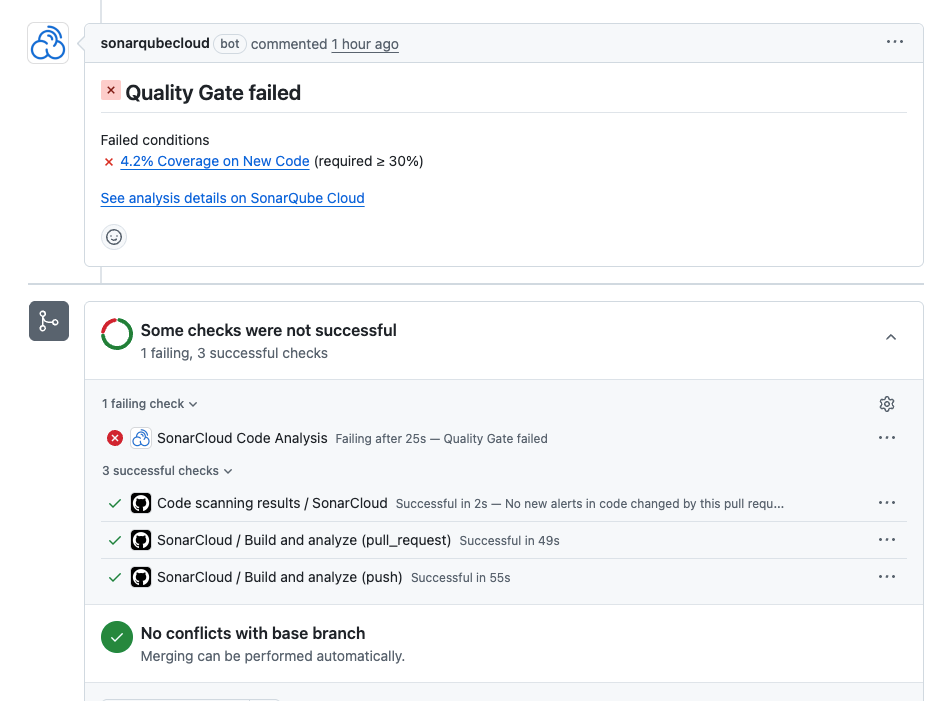Click the SonarCloud Code Analysis app icon
Image resolution: width=935 pixels, height=701 pixels.
(141, 438)
